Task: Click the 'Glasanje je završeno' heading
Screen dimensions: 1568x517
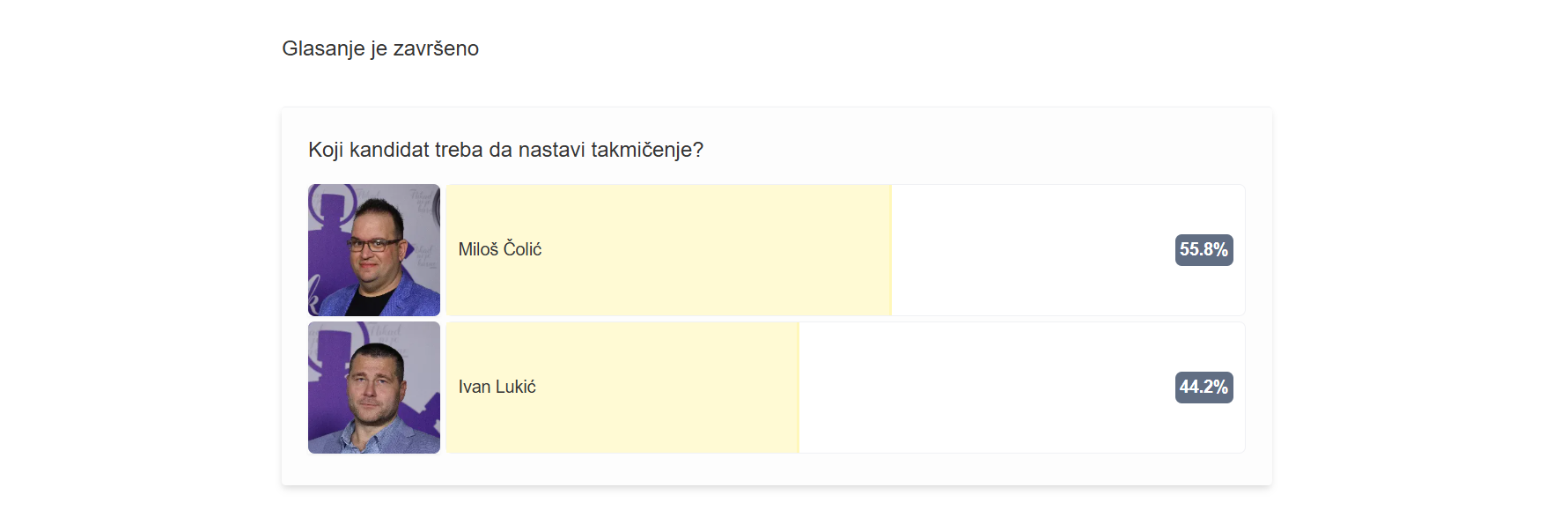Action: [380, 49]
